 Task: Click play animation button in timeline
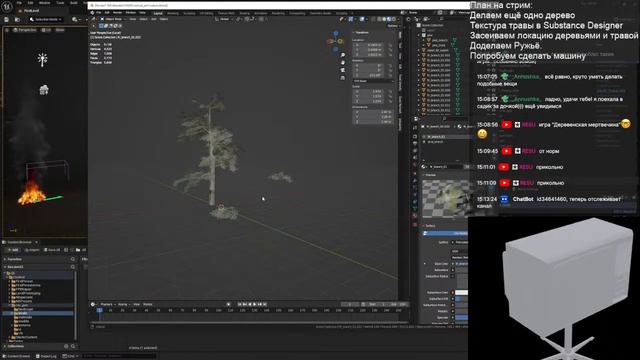(255, 304)
